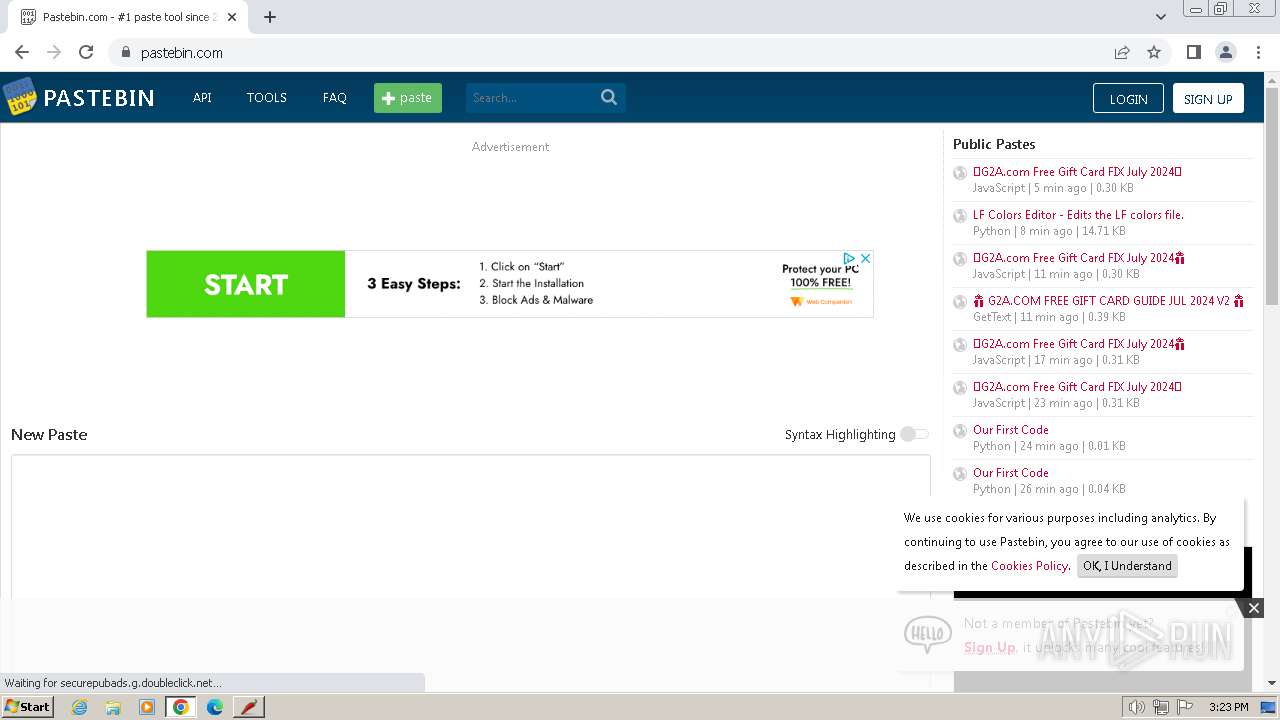Open G2A.COM FREE GIFT CARD GUIDE JUL 2024 V2
Screen dimensions: 1280x720
pos(1109,301)
